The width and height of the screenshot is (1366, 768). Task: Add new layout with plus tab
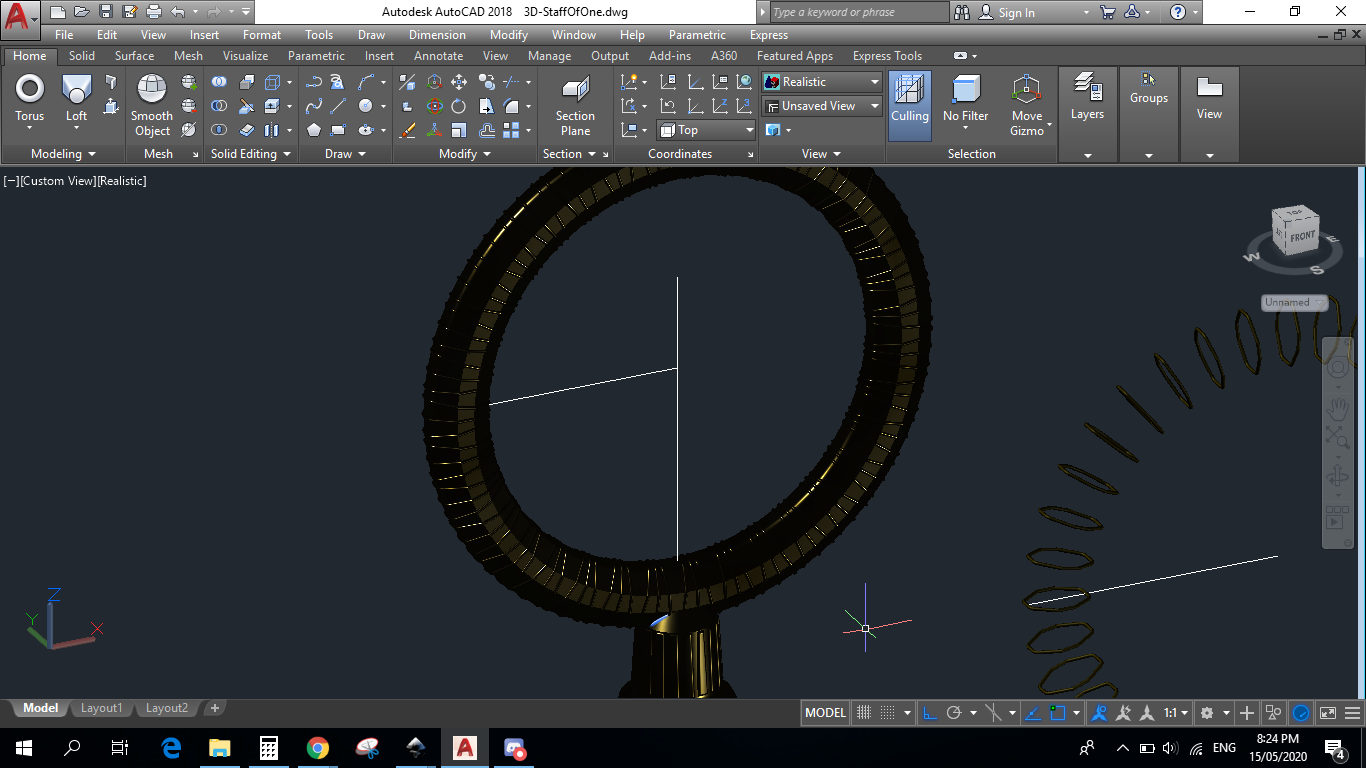pyautogui.click(x=214, y=708)
